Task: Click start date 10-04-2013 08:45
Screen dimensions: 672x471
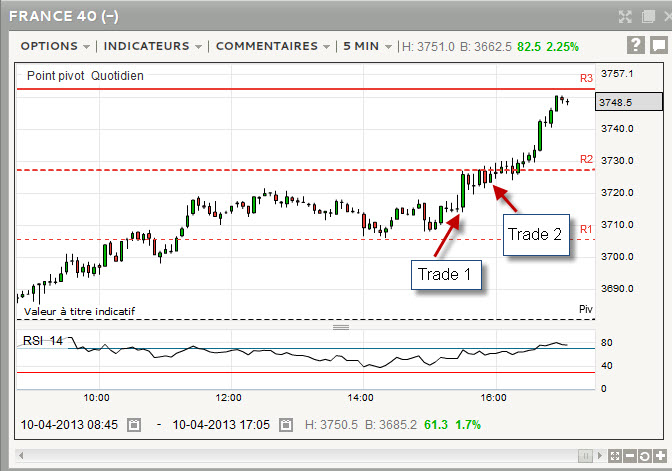Action: point(69,425)
